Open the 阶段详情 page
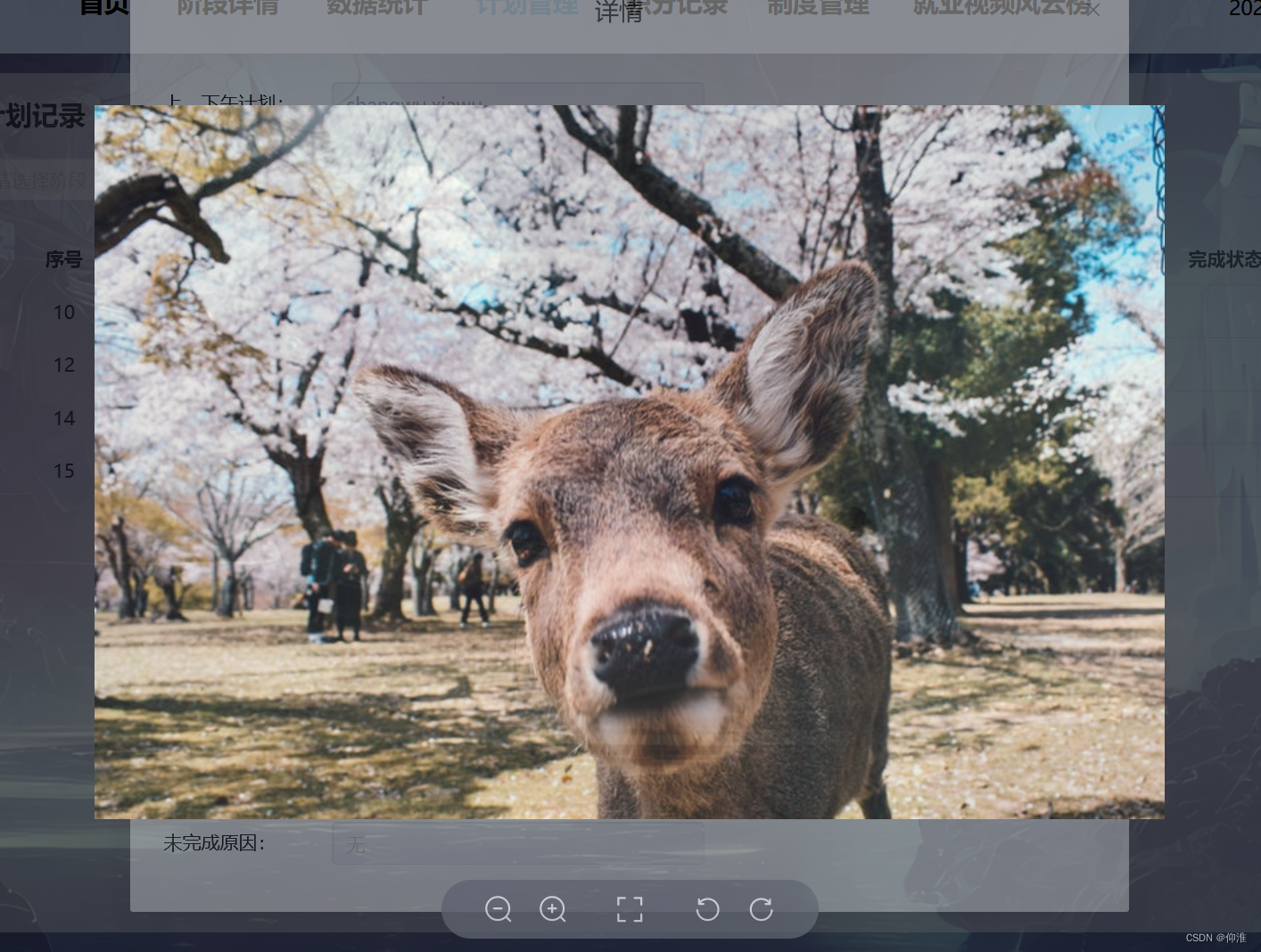This screenshot has width=1261, height=952. pos(227,7)
